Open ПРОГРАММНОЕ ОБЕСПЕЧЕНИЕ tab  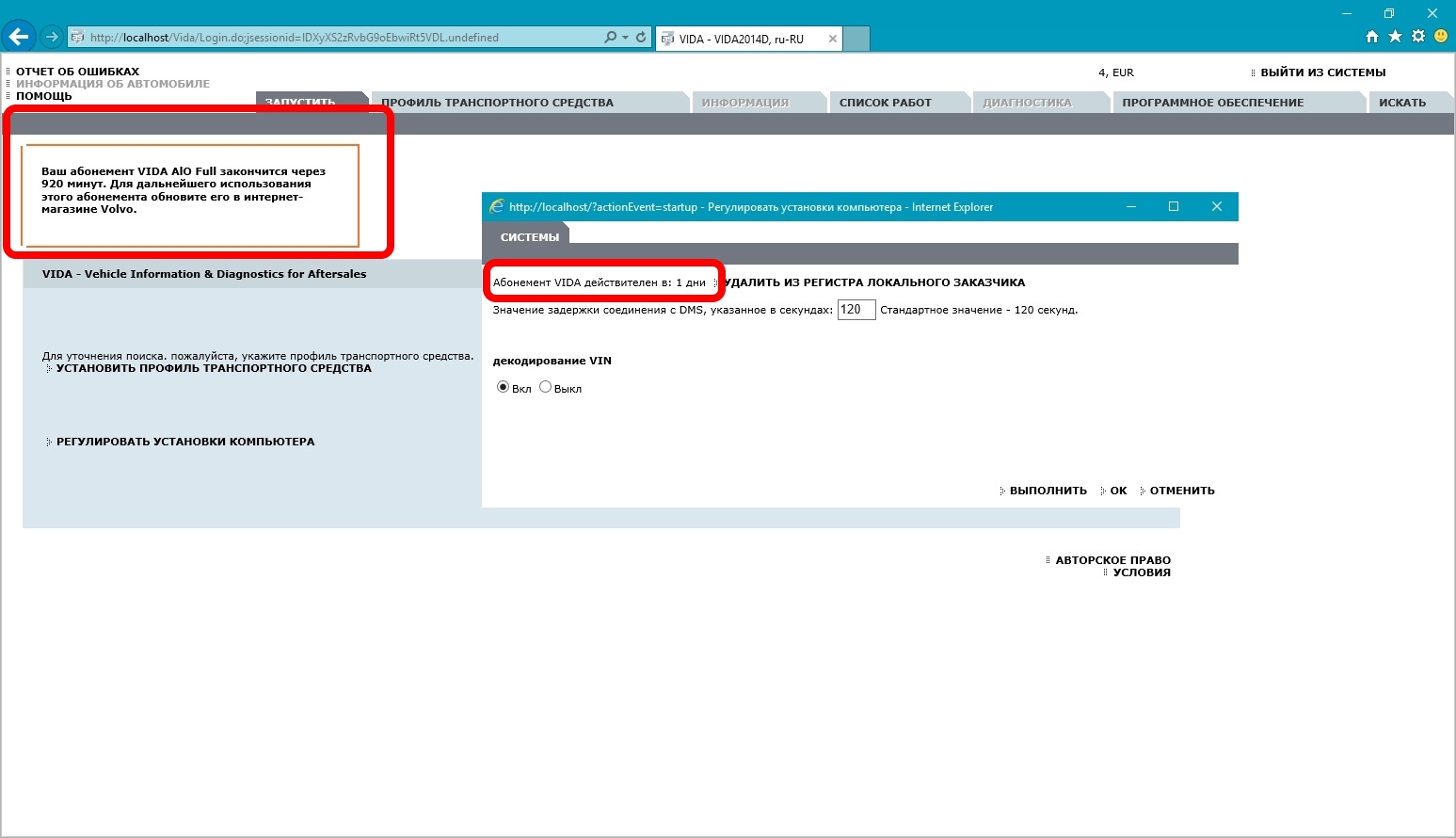click(1238, 103)
